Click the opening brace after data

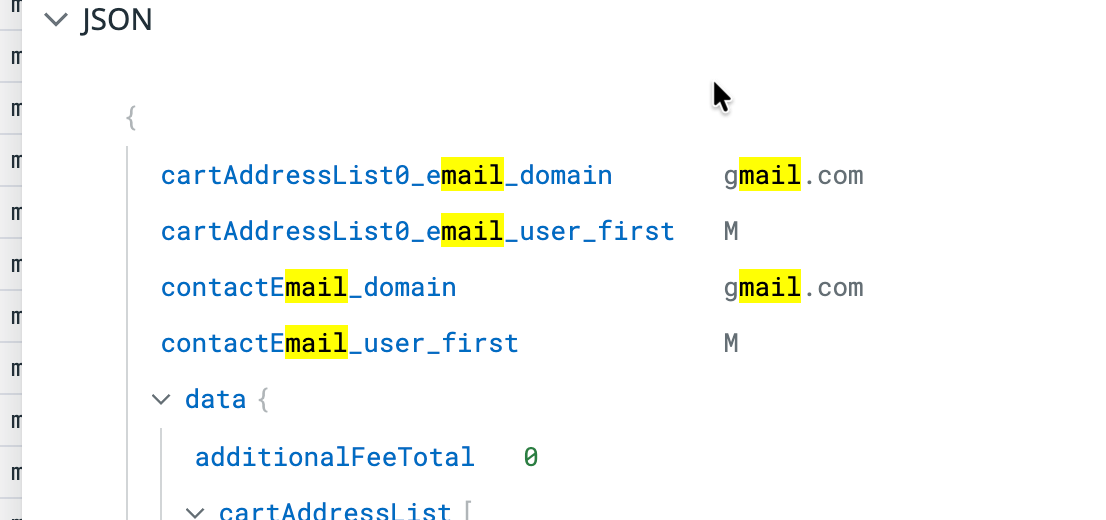[264, 400]
